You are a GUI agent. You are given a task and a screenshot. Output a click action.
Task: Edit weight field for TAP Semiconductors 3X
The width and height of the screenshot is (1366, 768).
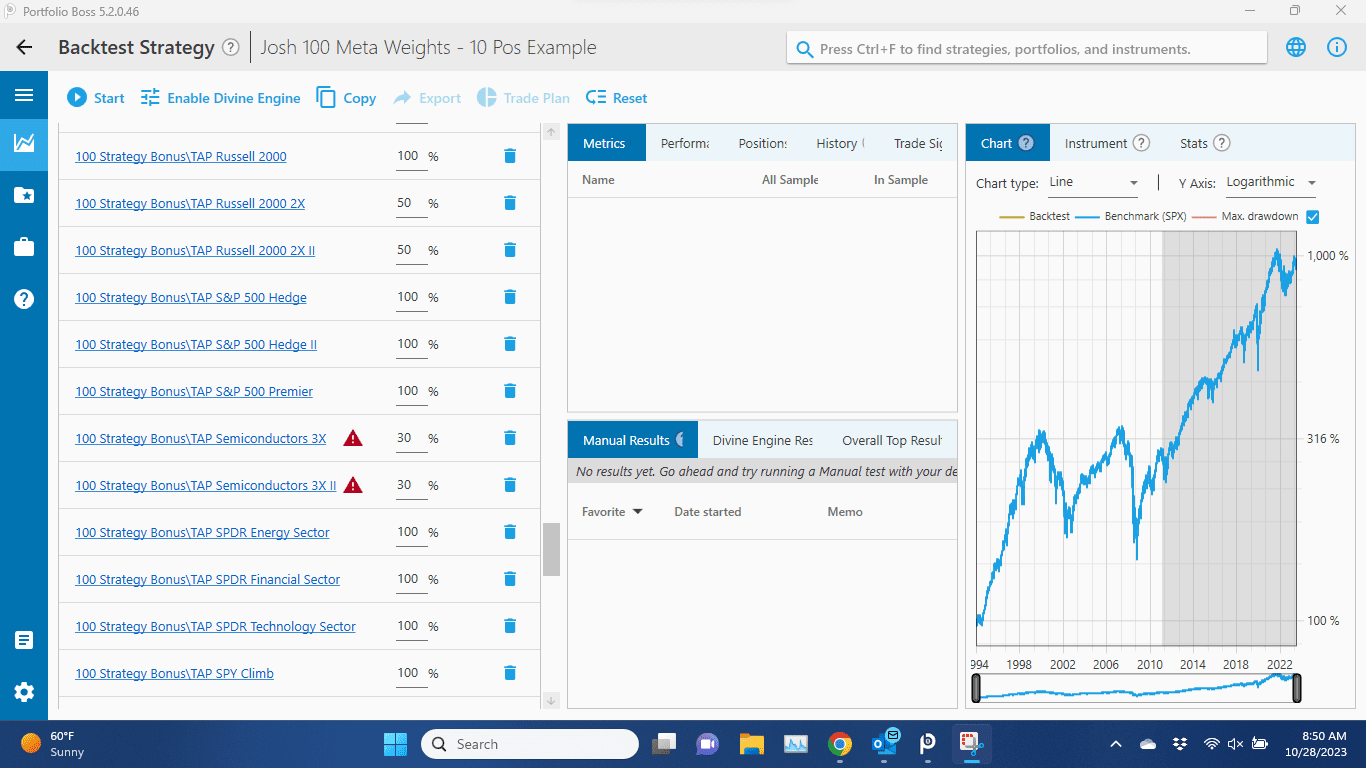click(411, 438)
